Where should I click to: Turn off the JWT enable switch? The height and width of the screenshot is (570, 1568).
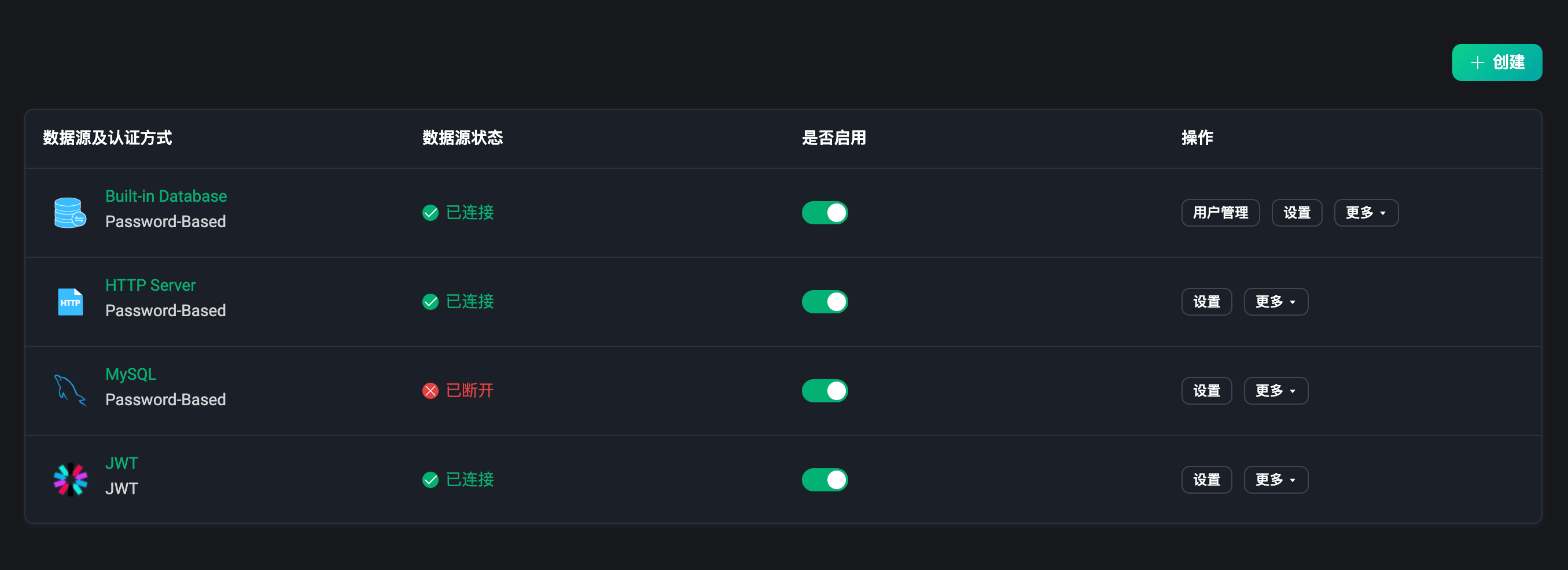click(824, 479)
